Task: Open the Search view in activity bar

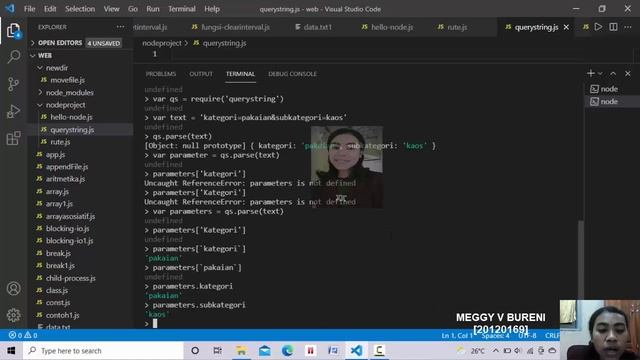Action: tap(13, 57)
